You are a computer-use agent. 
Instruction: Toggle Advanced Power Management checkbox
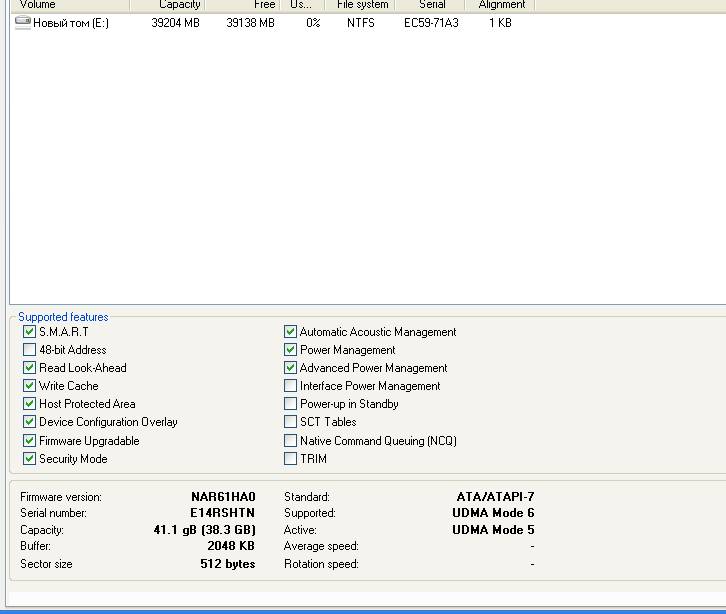pos(290,368)
